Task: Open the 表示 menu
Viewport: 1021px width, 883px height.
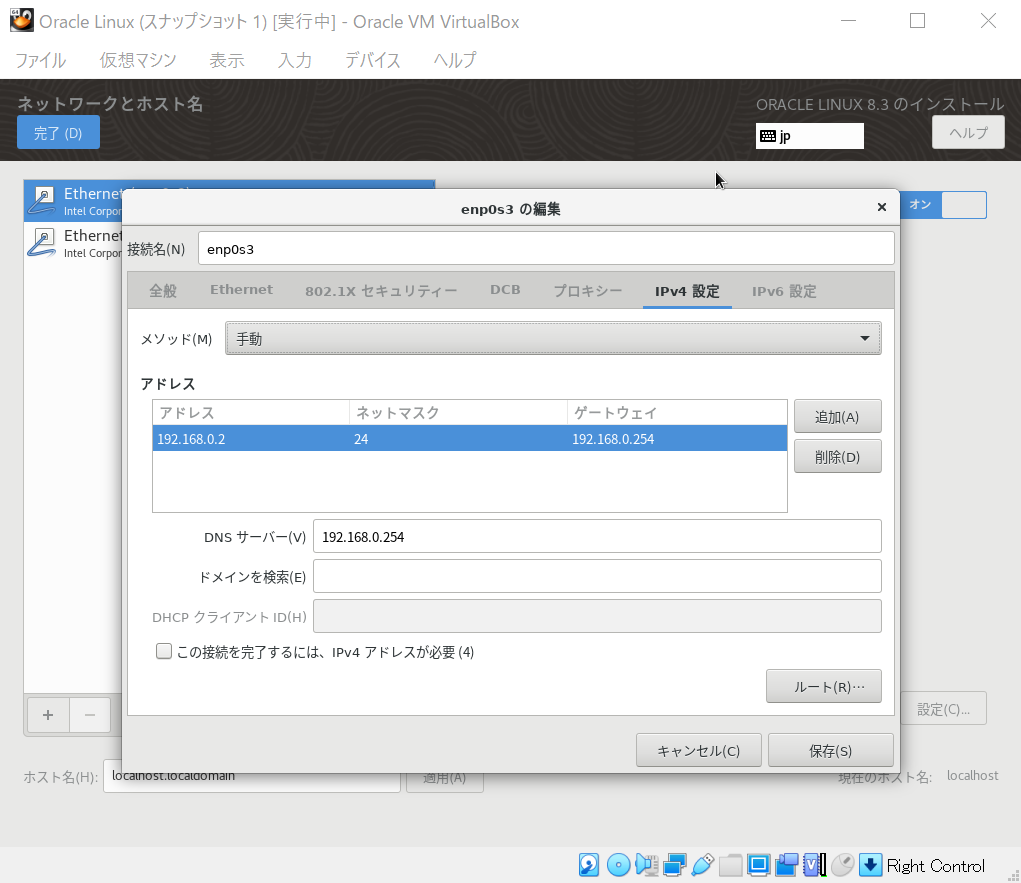Action: point(227,61)
